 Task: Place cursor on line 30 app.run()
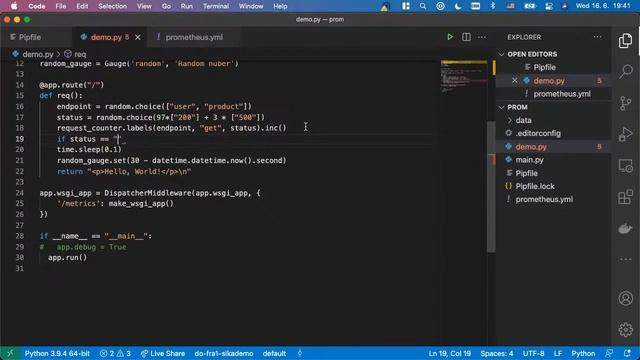(x=67, y=258)
